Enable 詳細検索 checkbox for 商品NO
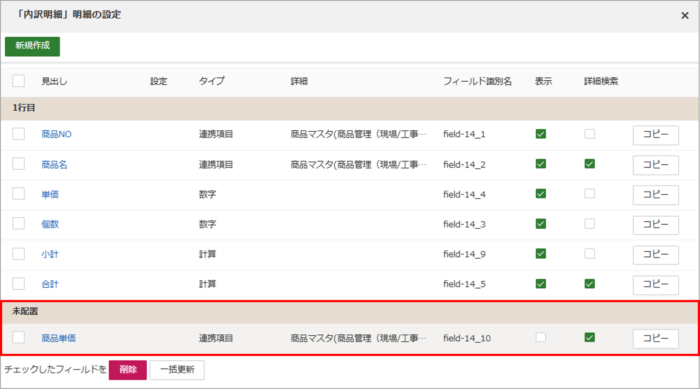 589,134
